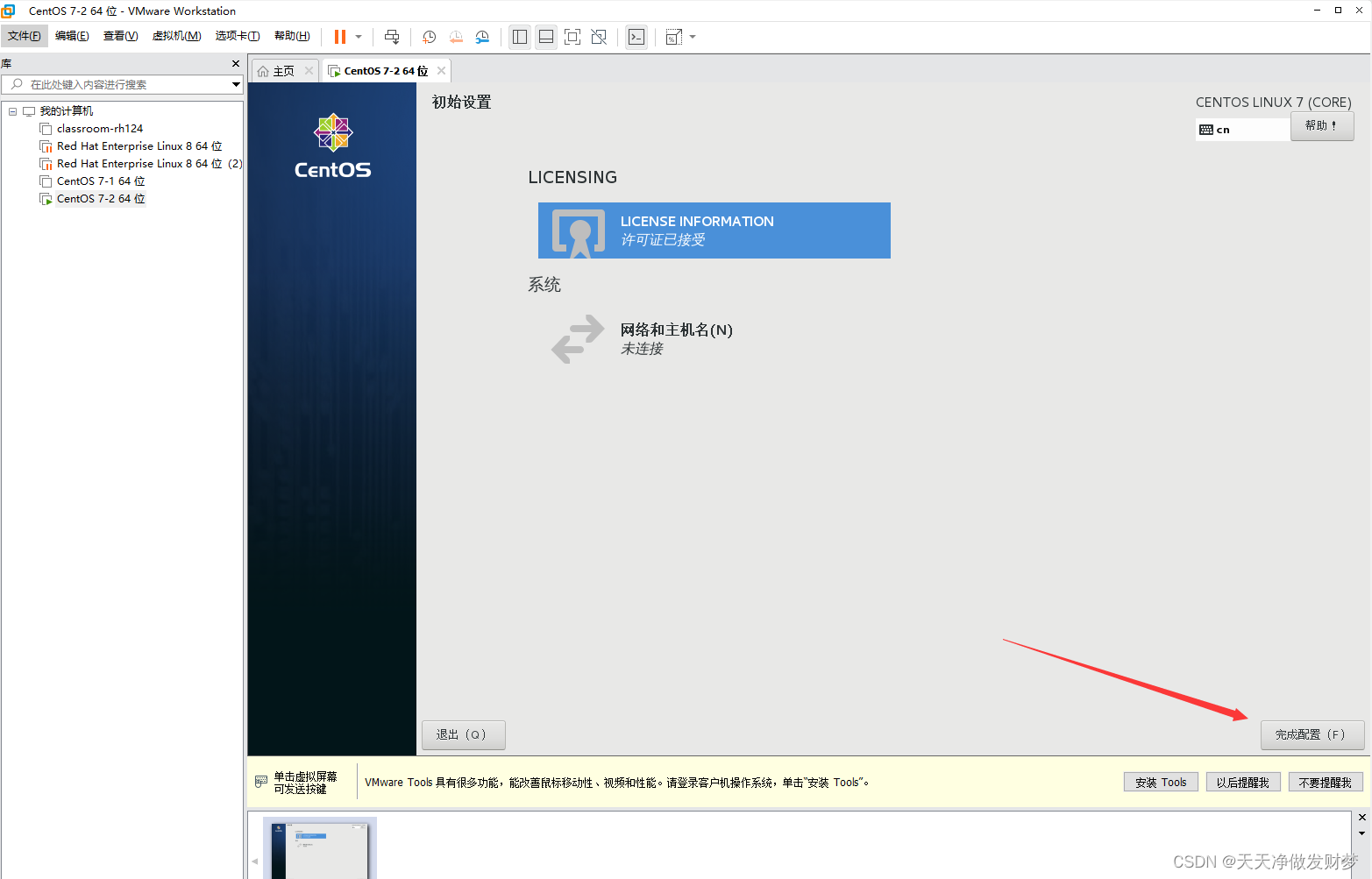
Task: Open the thumbnail bar options arrow
Action: [1361, 833]
